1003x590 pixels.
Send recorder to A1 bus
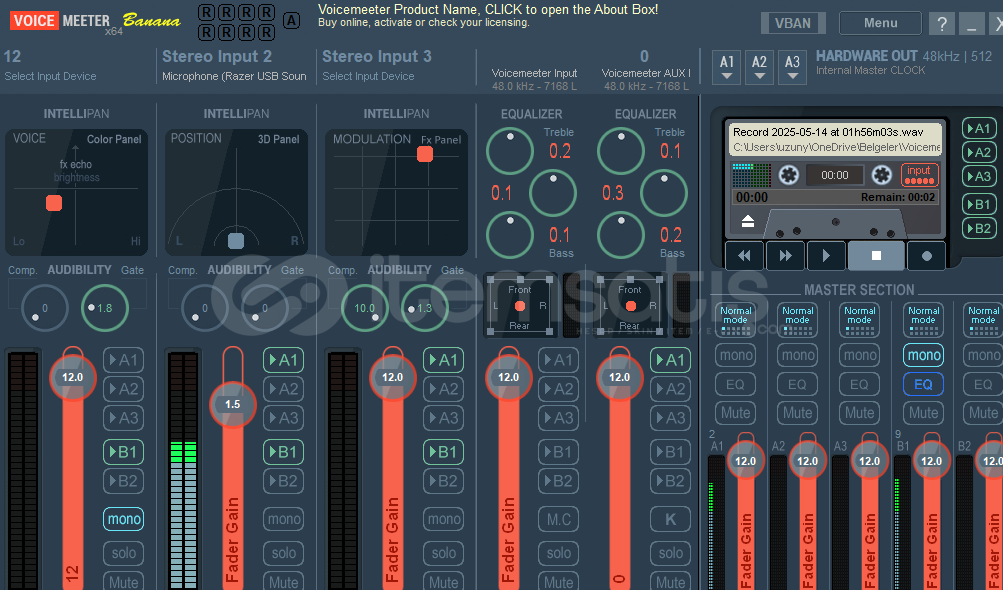(x=978, y=129)
